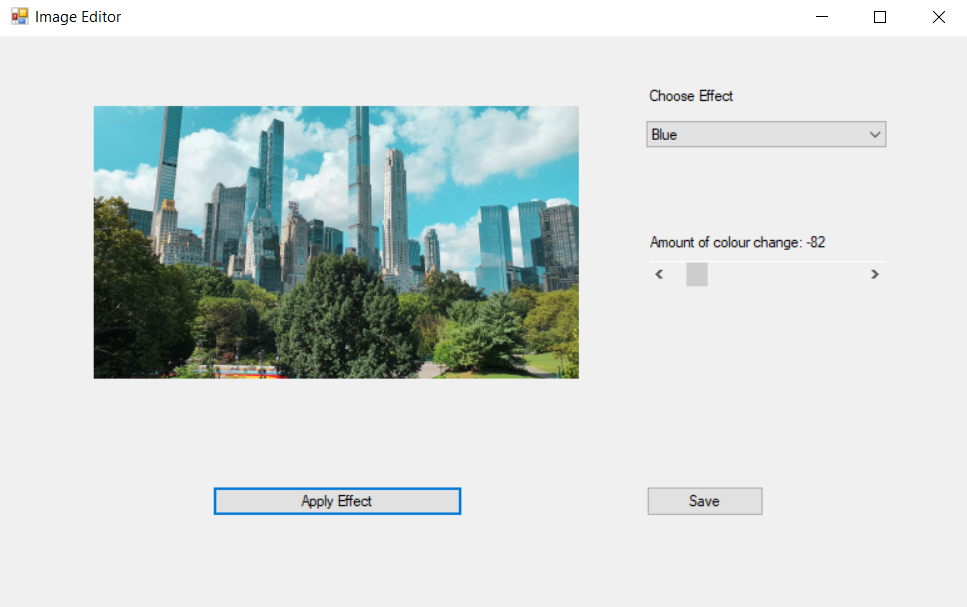Click the Image Editor title text
Image resolution: width=967 pixels, height=607 pixels.
[x=79, y=16]
